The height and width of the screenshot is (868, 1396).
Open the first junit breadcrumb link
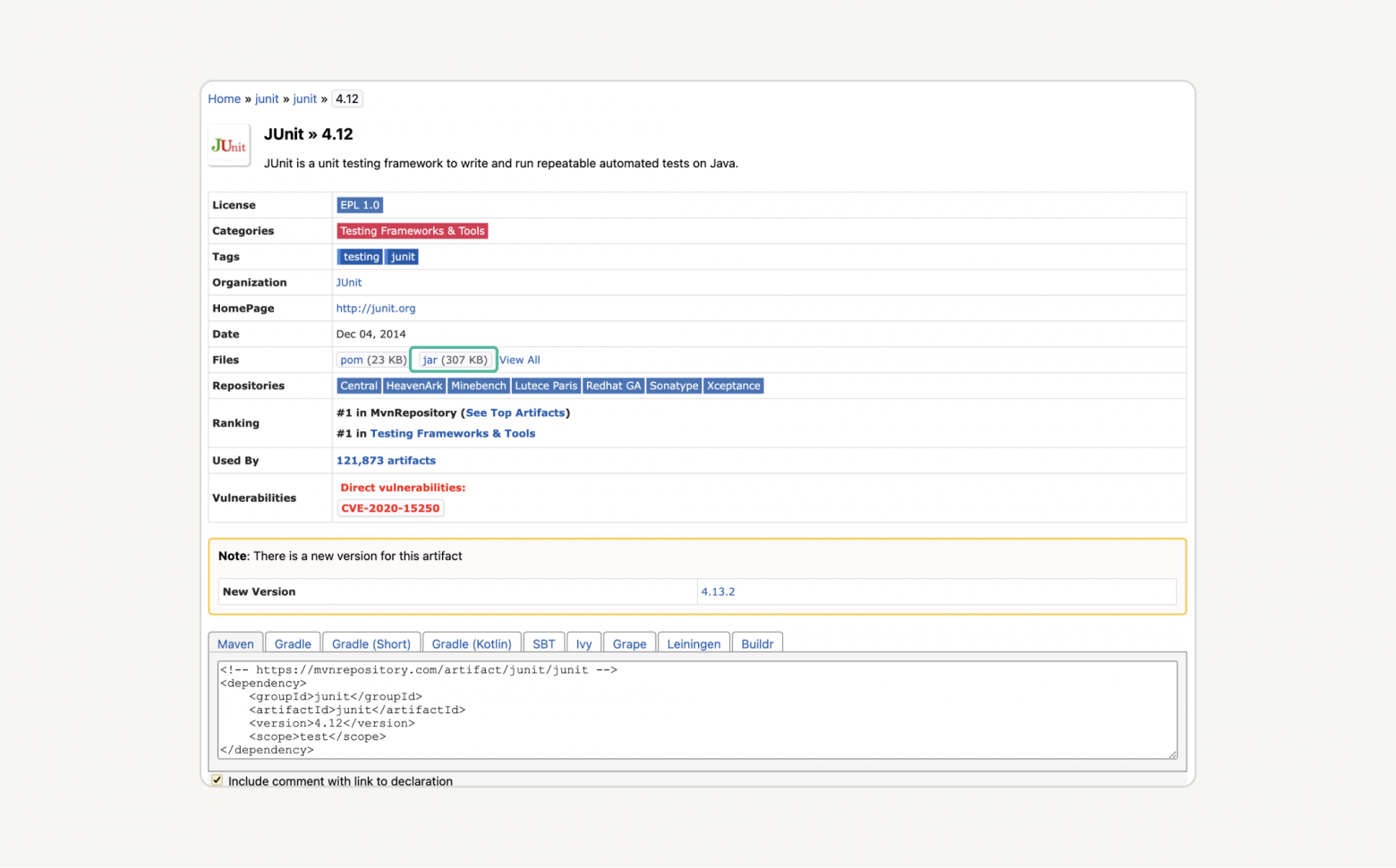click(x=267, y=99)
